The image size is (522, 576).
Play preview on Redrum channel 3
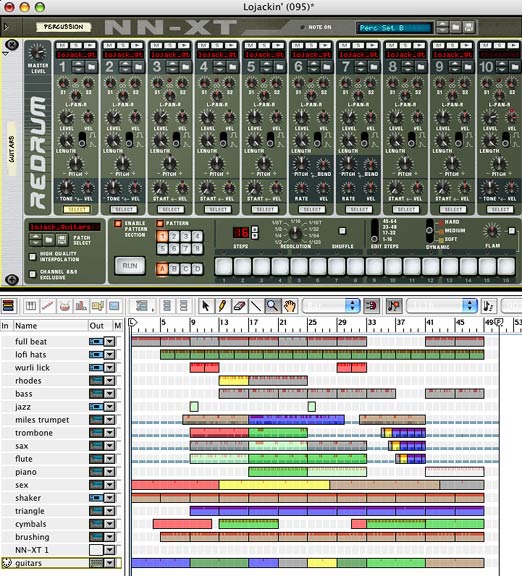(184, 45)
